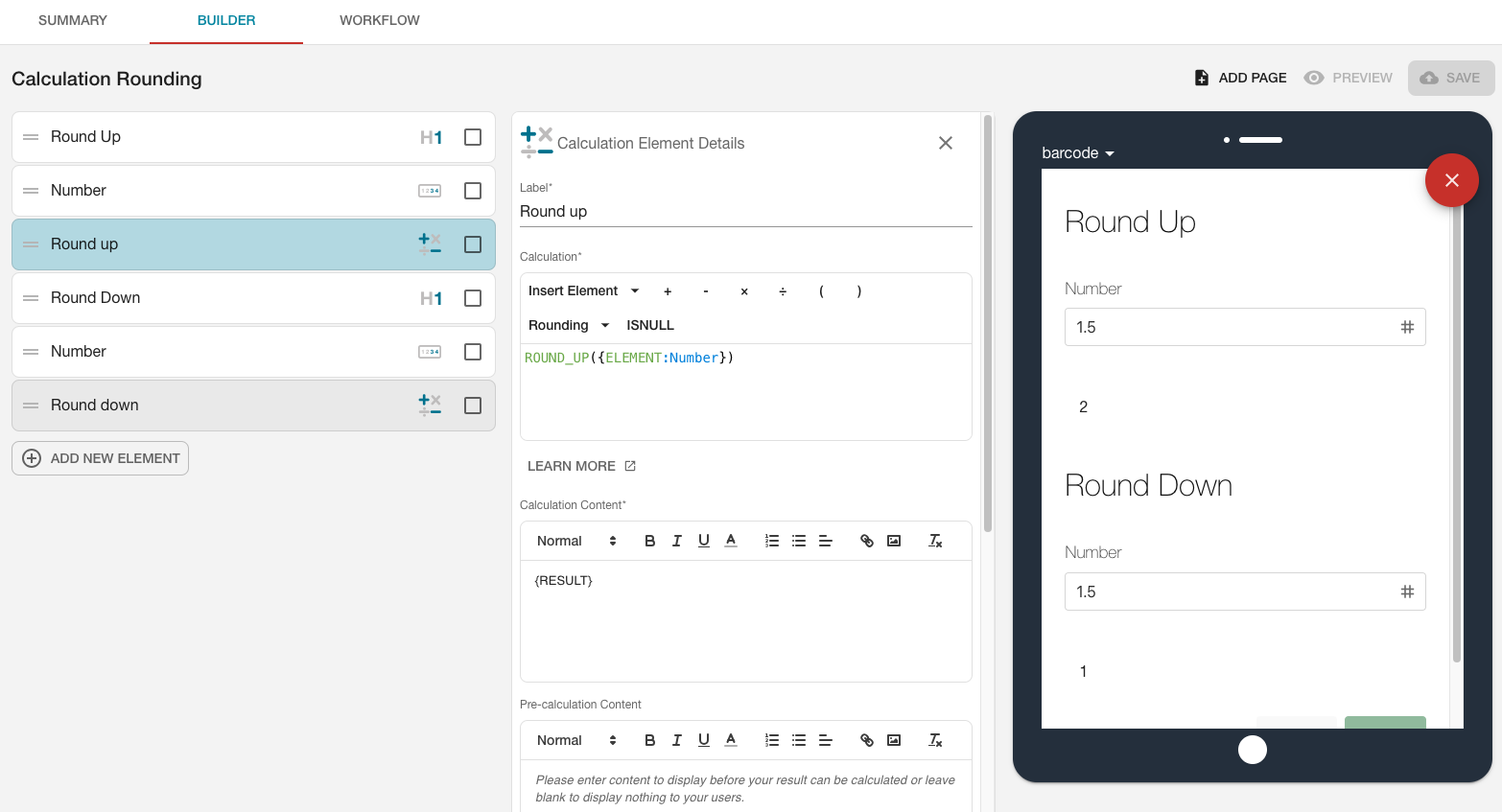Click the details panel vertical scrollbar
The height and width of the screenshot is (812, 1502).
click(x=988, y=323)
